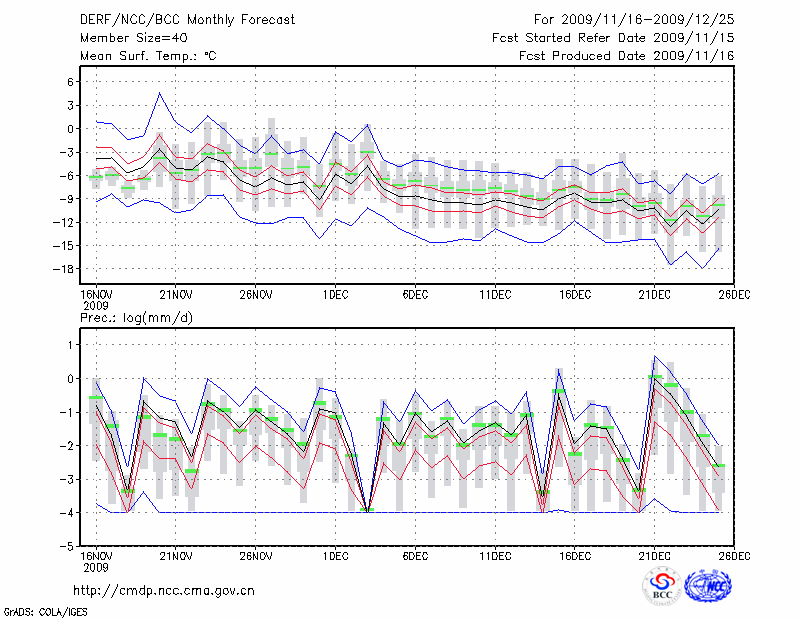
Task: Select the Fcst Produced Date line
Action: tap(626, 55)
